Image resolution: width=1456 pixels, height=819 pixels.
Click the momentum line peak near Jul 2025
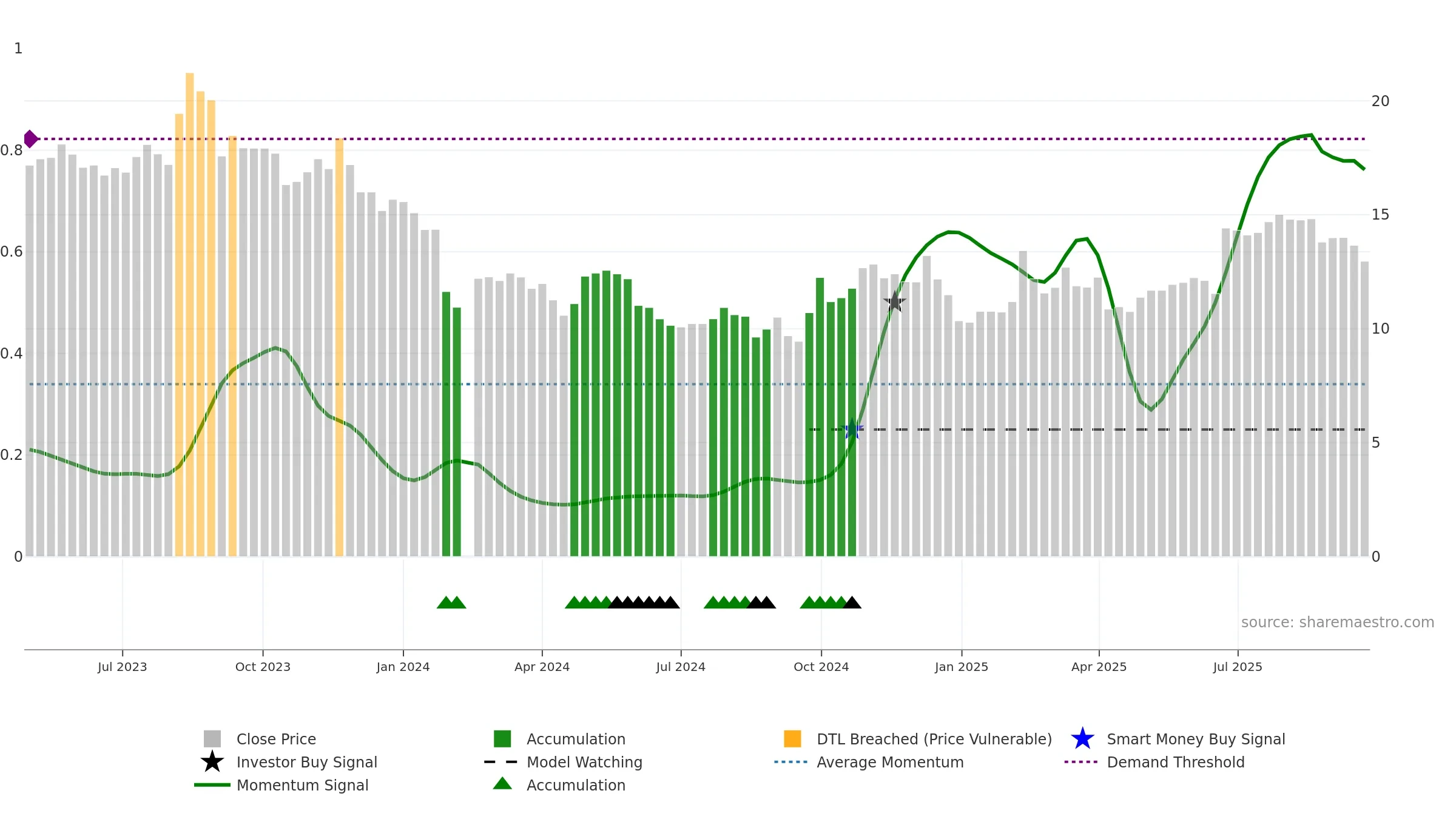pos(1311,135)
